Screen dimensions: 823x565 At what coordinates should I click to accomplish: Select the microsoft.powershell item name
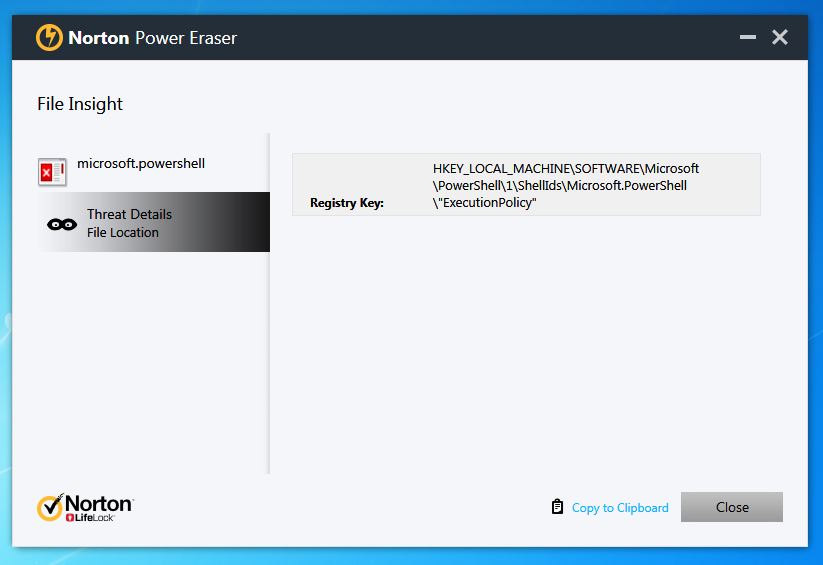(x=141, y=163)
